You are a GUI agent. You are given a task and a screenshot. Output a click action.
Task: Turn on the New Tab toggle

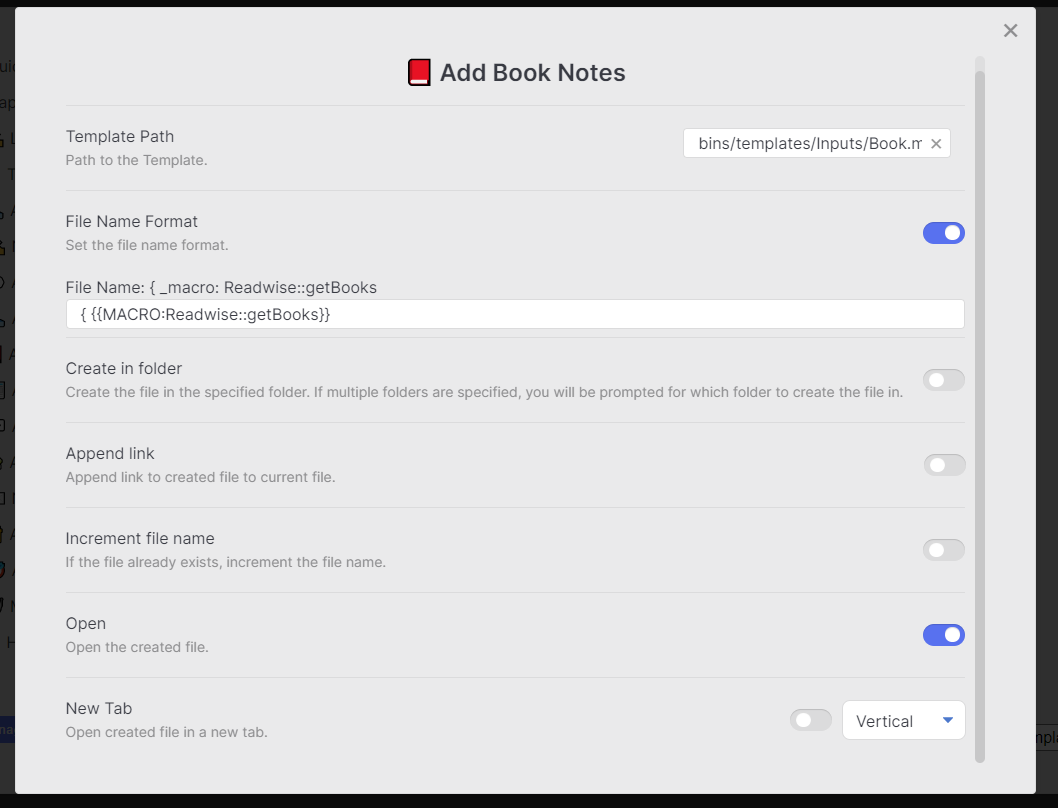click(x=810, y=720)
